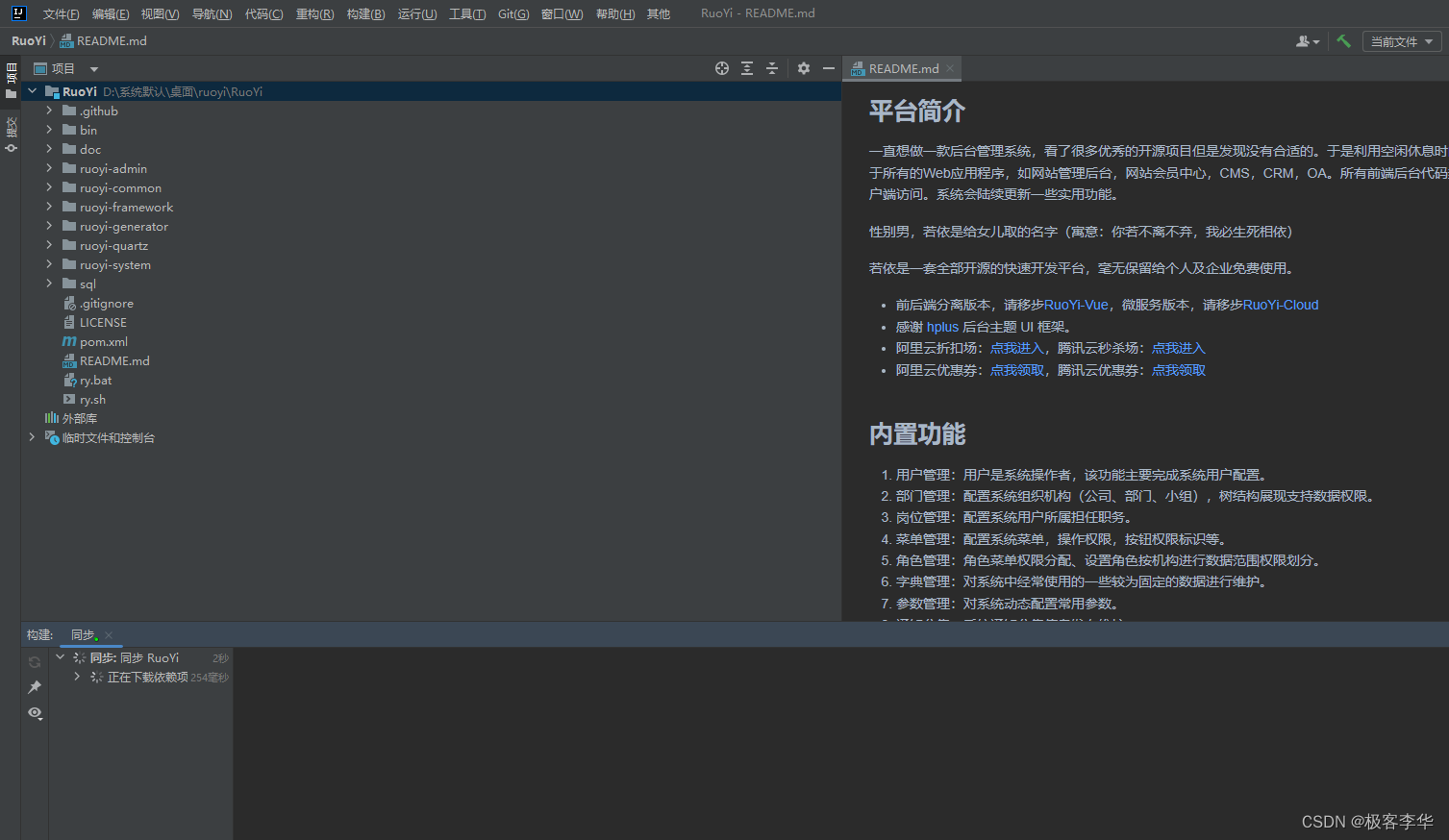Hide the project panel with the minus icon
This screenshot has height=840, width=1449.
coord(829,68)
